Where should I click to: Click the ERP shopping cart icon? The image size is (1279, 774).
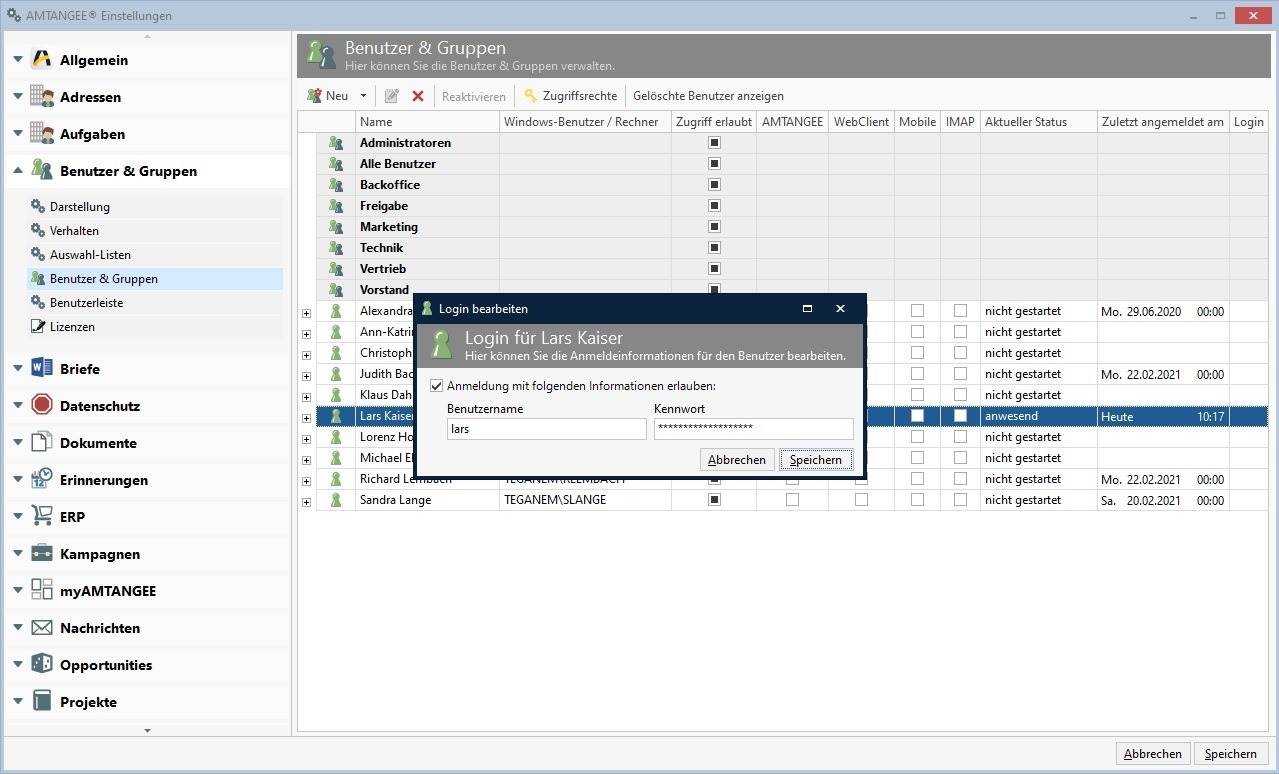[x=41, y=516]
